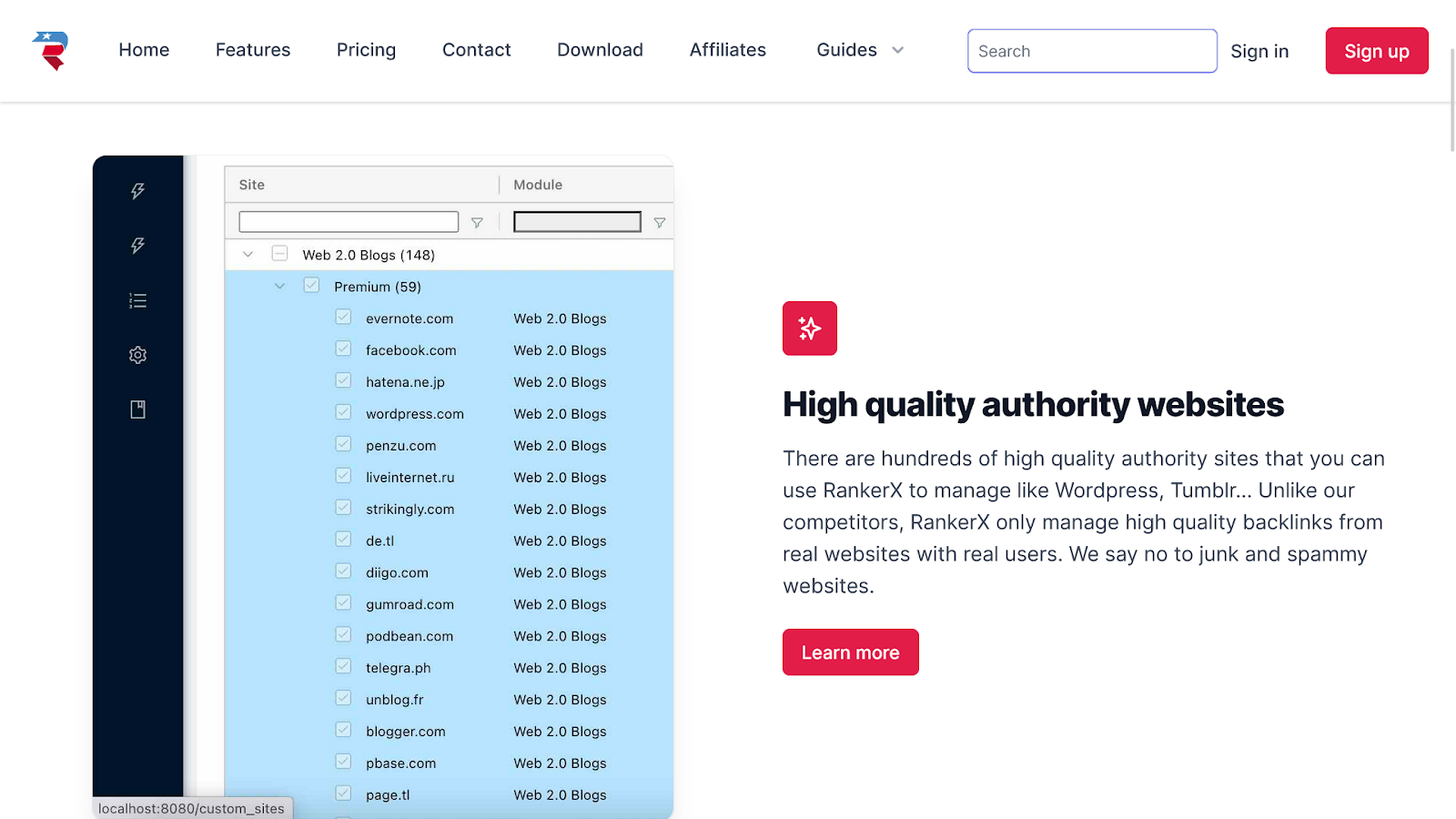
Task: Click the Module filter text box
Action: click(x=577, y=222)
